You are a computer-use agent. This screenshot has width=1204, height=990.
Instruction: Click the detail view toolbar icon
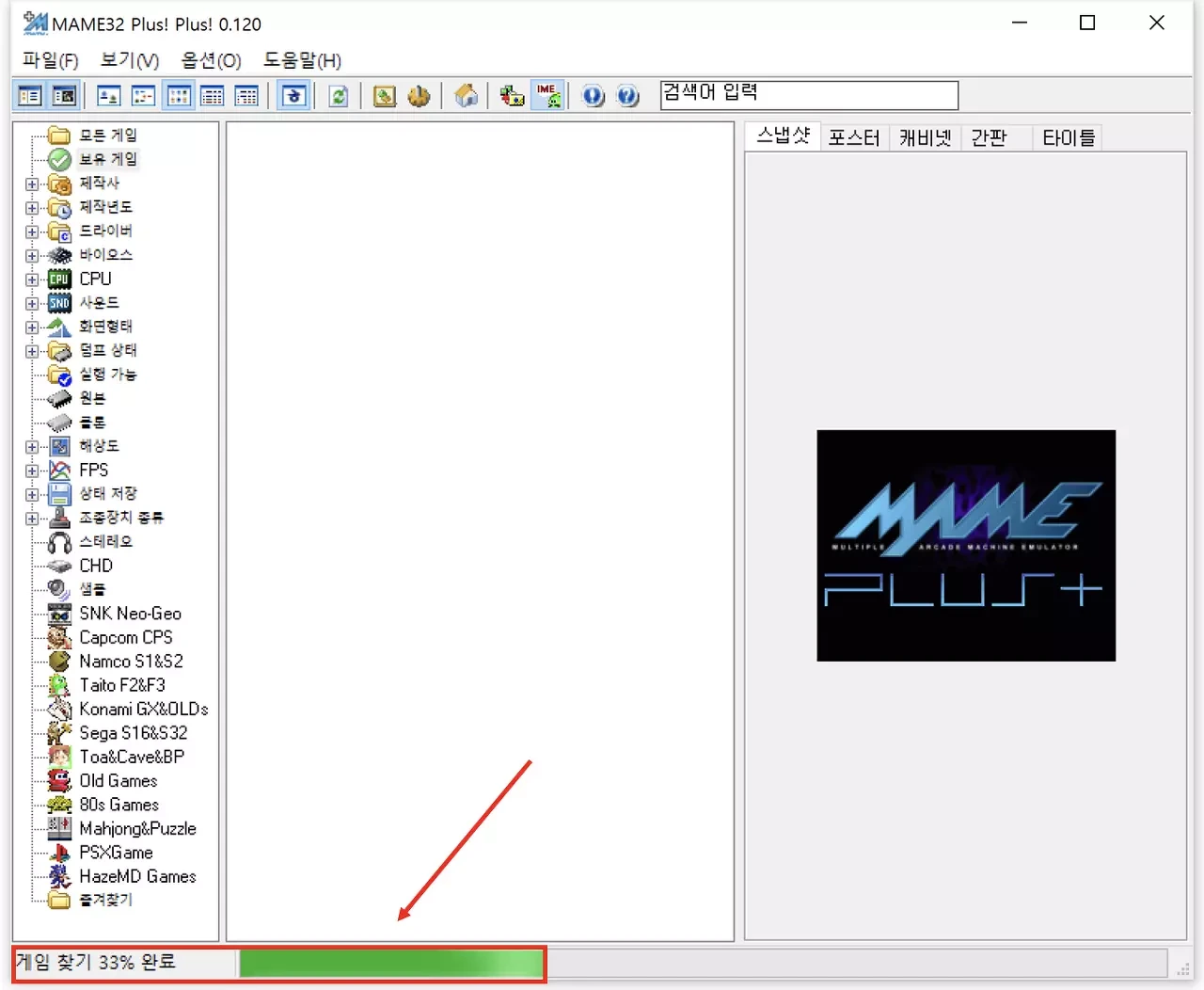247,95
